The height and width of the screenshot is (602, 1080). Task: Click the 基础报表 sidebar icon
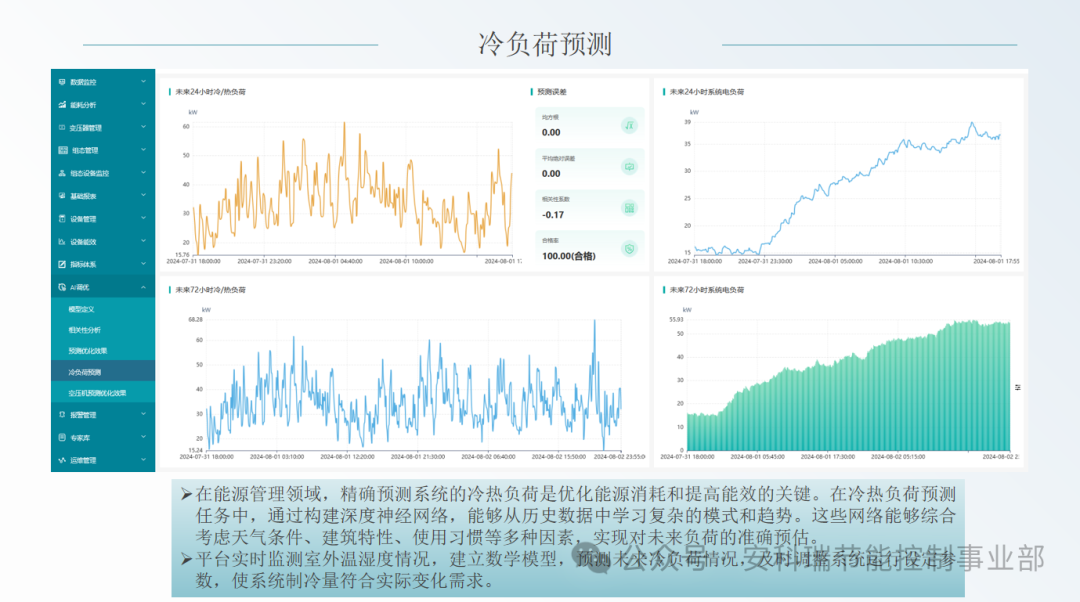pyautogui.click(x=63, y=195)
